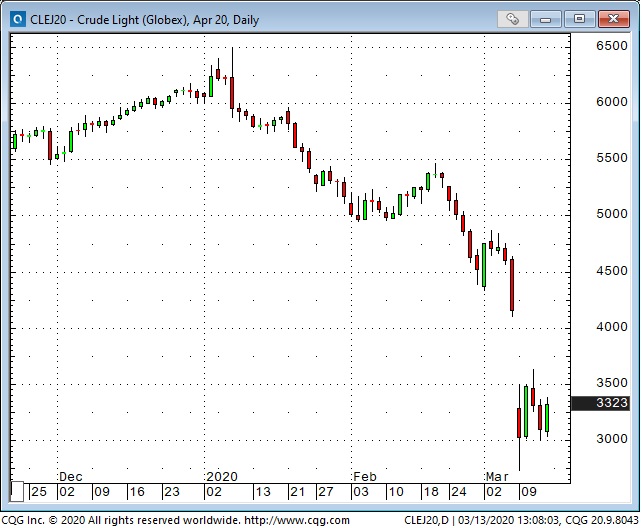This screenshot has width=642, height=528.
Task: Click the link chain icon button
Action: pos(513,19)
